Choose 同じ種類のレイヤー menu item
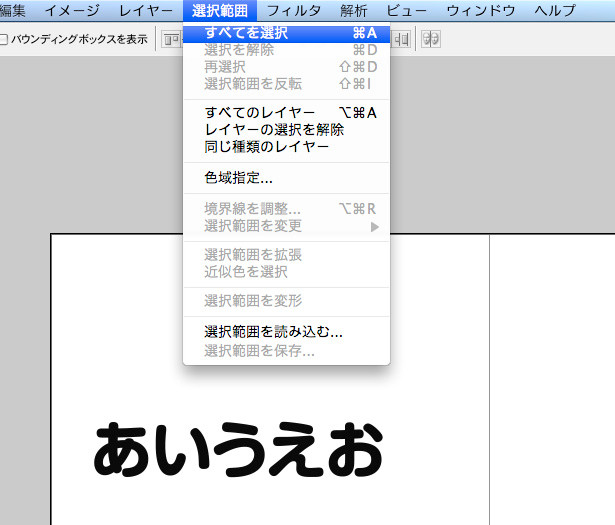This screenshot has height=525, width=615. (x=286, y=147)
